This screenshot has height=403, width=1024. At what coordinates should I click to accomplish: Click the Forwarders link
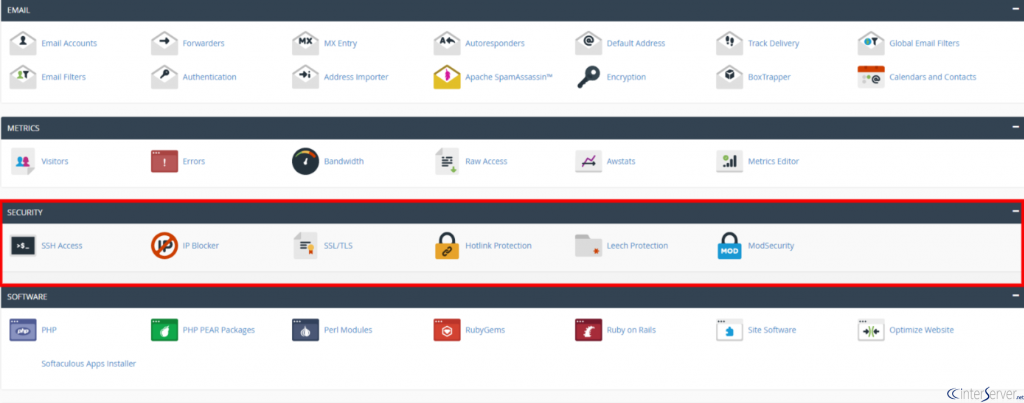203,43
